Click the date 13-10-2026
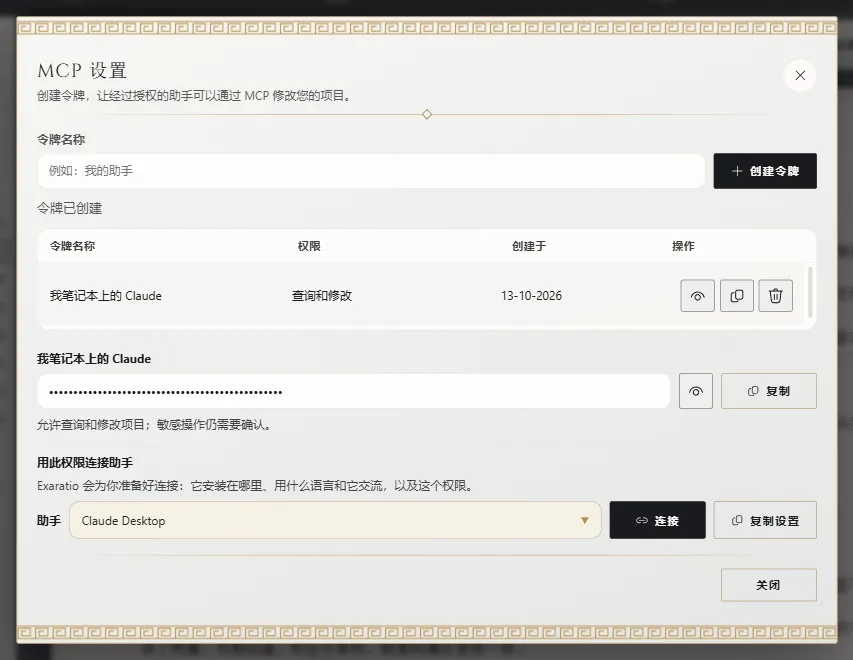The image size is (853, 660). coord(531,295)
